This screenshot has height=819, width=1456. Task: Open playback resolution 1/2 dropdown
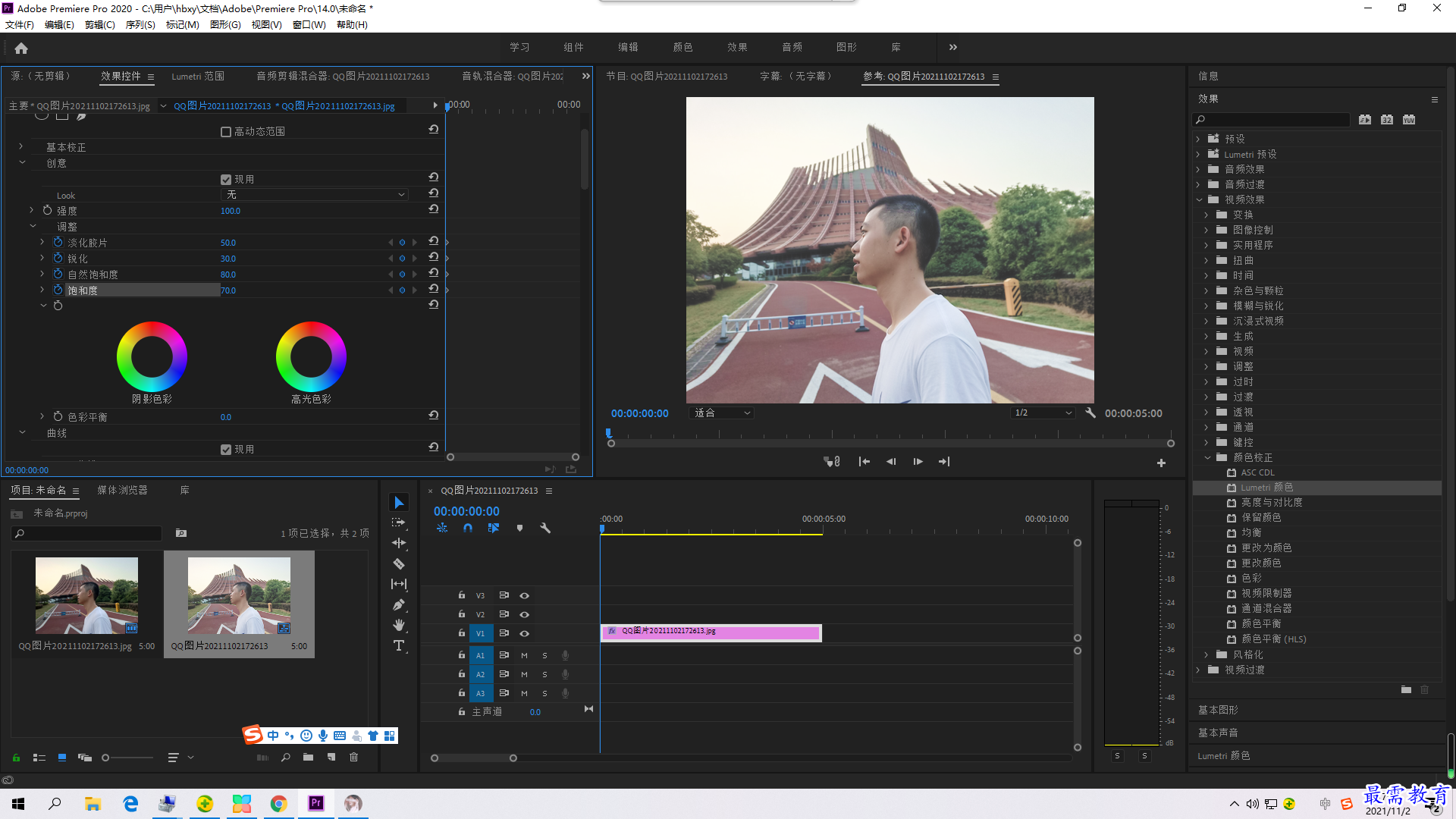coord(1043,413)
